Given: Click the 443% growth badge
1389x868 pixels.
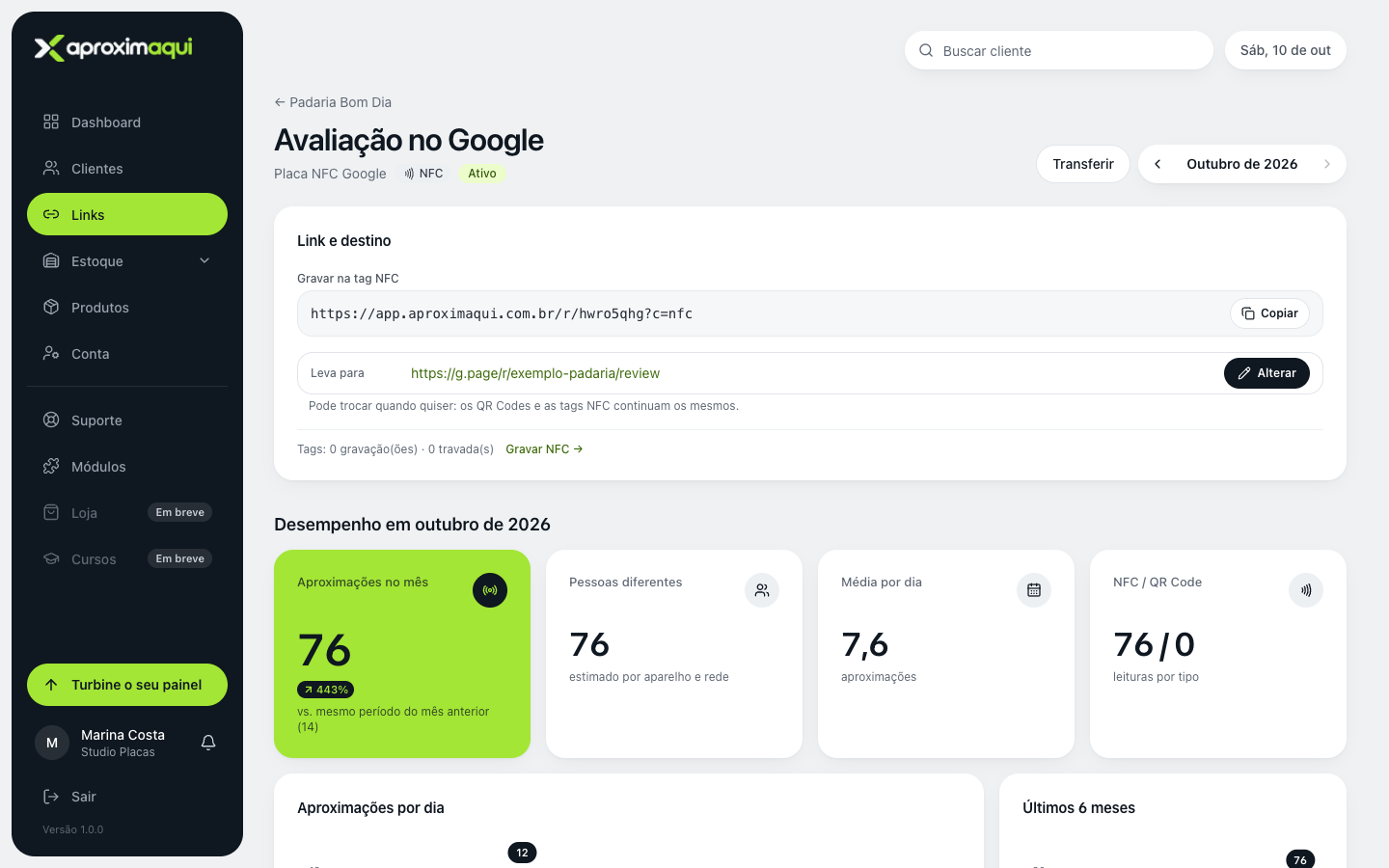Looking at the screenshot, I should click(326, 690).
